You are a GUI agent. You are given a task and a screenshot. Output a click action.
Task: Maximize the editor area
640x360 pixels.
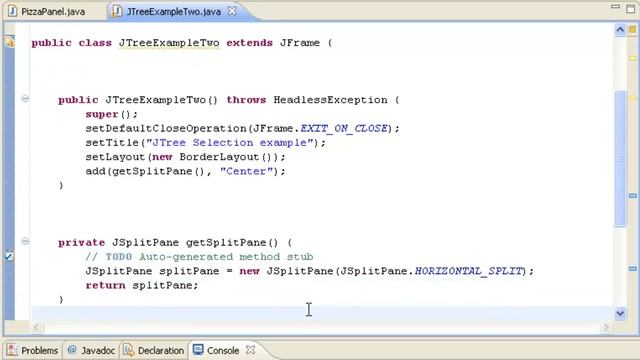[631, 9]
